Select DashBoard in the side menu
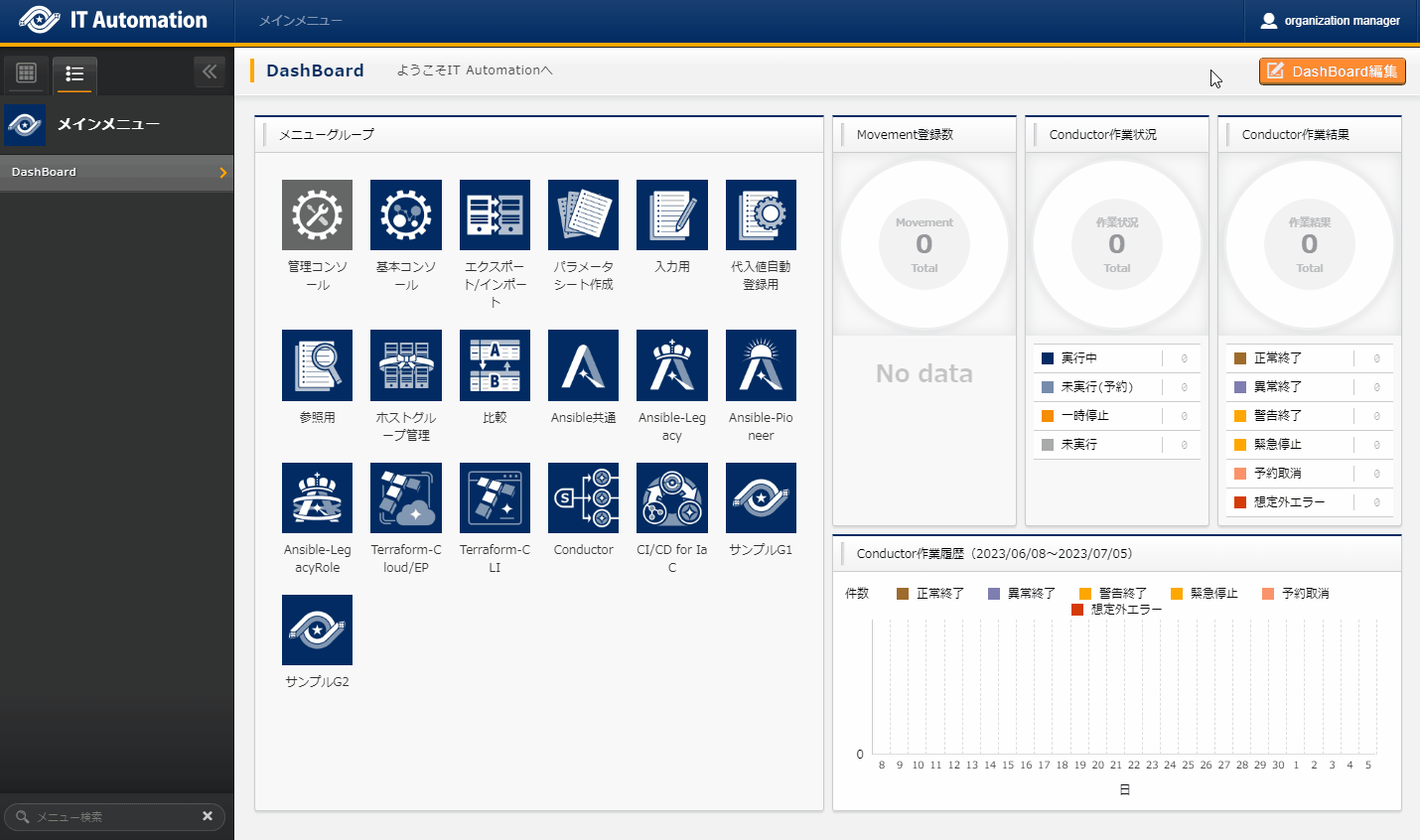1420x840 pixels. coord(116,172)
